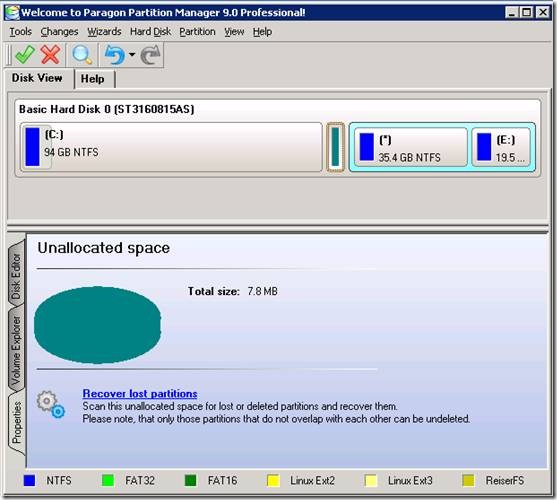
Task: Open the Hard Disk menu
Action: [150, 32]
